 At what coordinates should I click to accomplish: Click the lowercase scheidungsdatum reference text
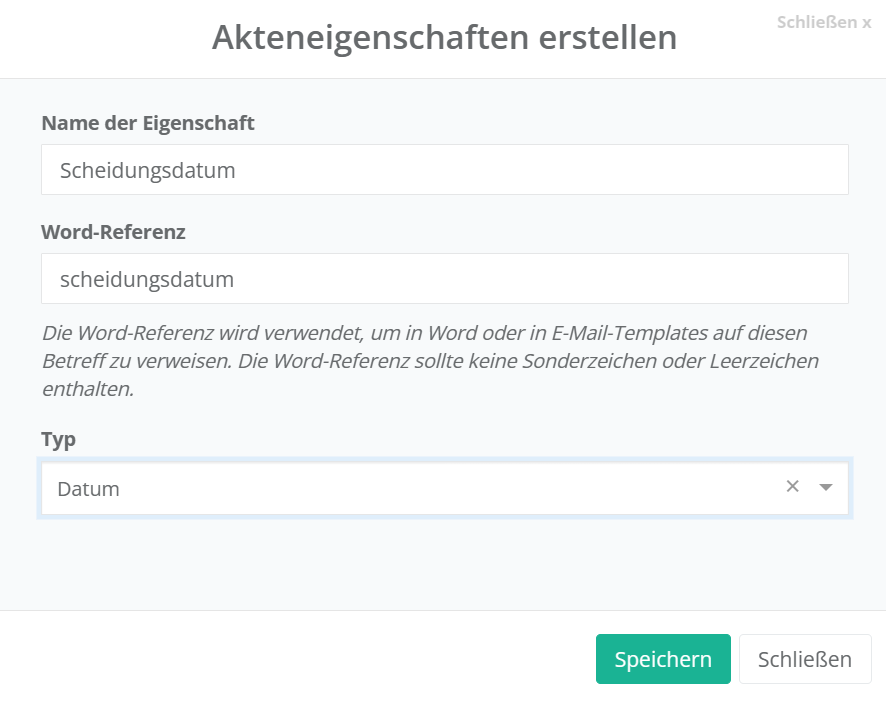click(x=147, y=279)
